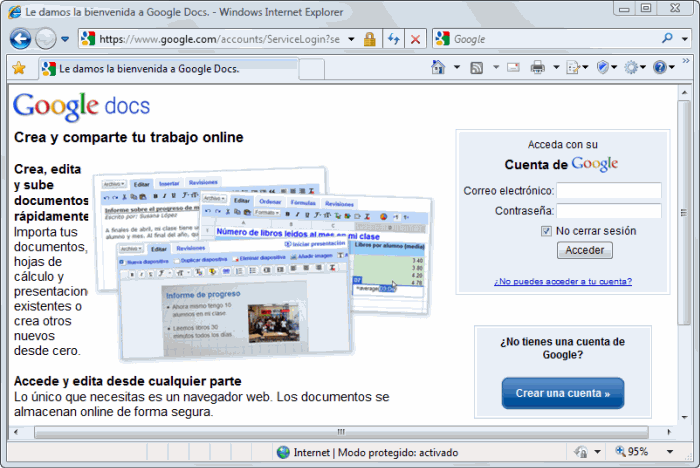Click the Read mail envelope icon
700x468 pixels.
[x=513, y=68]
